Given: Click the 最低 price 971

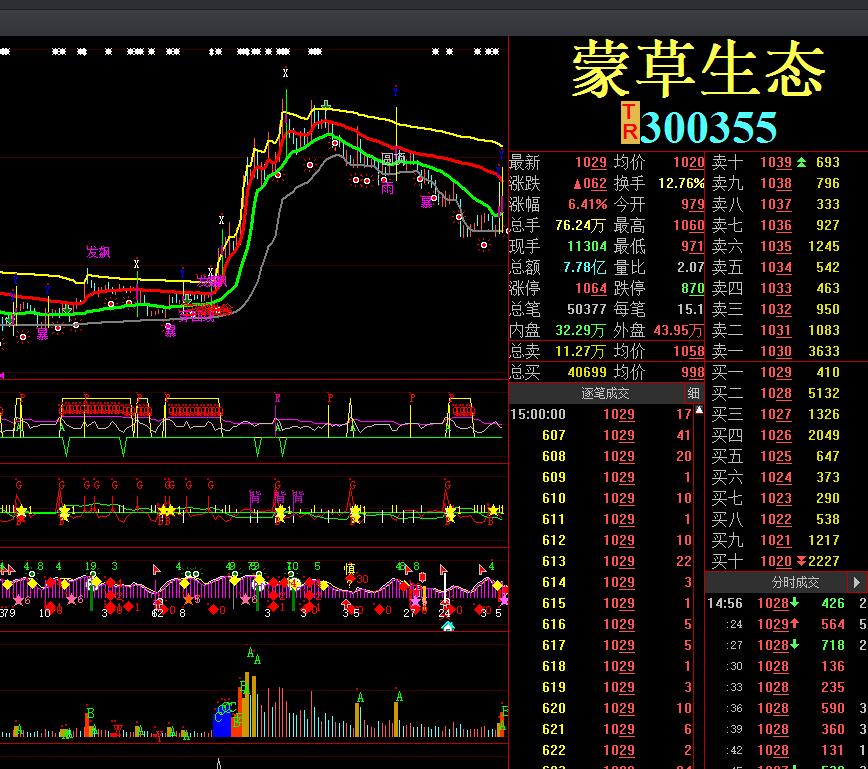Looking at the screenshot, I should (693, 246).
